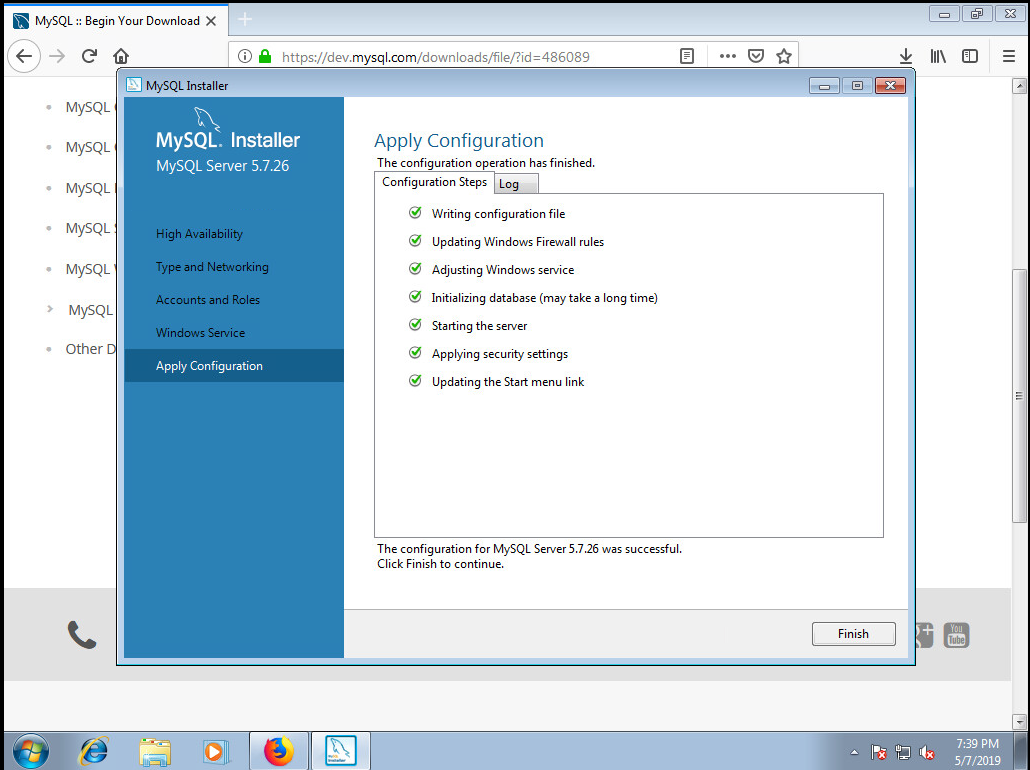Open the Windows Start menu
This screenshot has width=1030, height=770.
click(30, 751)
